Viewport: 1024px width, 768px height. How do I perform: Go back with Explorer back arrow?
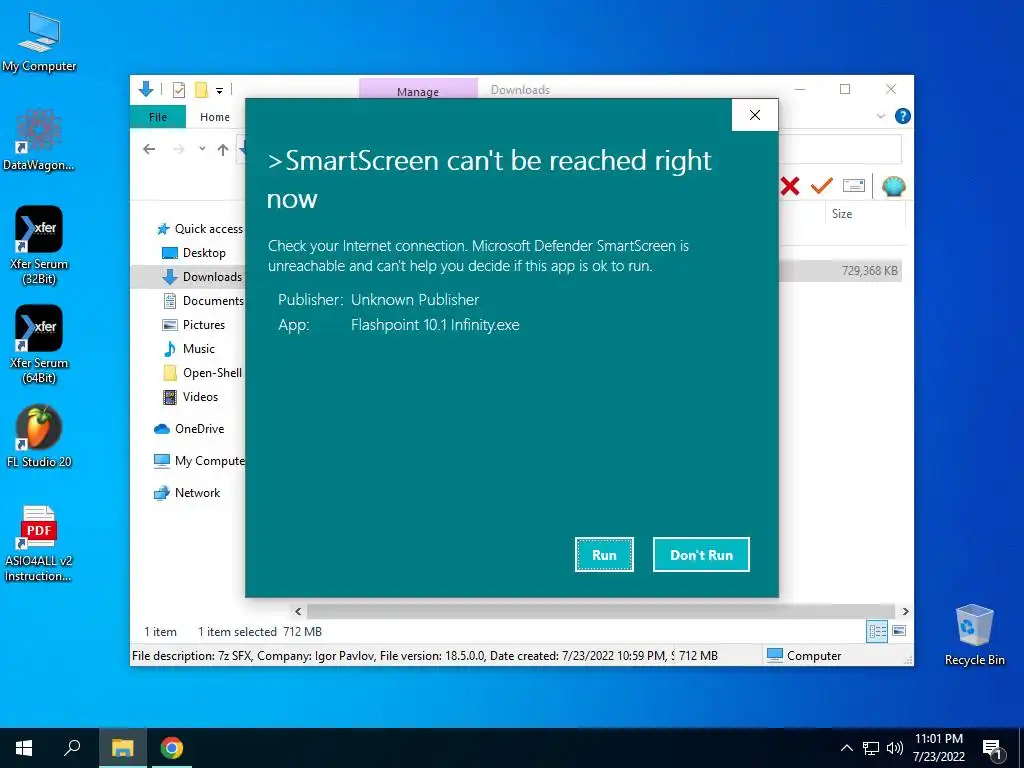click(149, 150)
